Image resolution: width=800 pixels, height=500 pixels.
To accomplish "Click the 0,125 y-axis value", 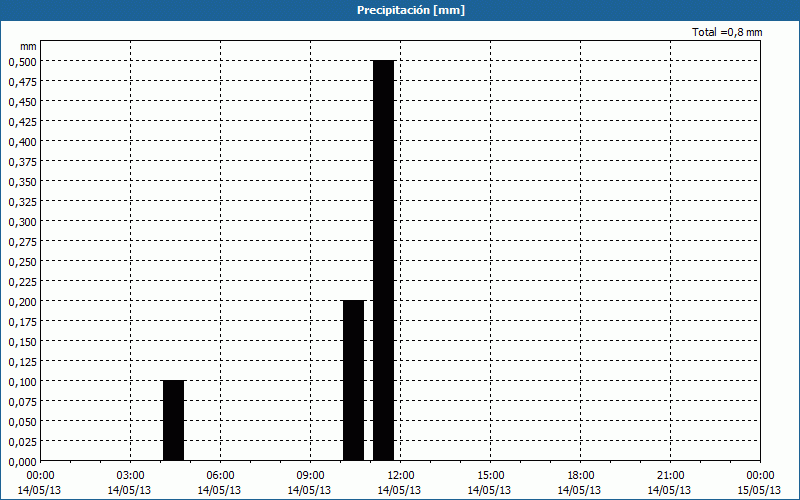I will [22, 362].
